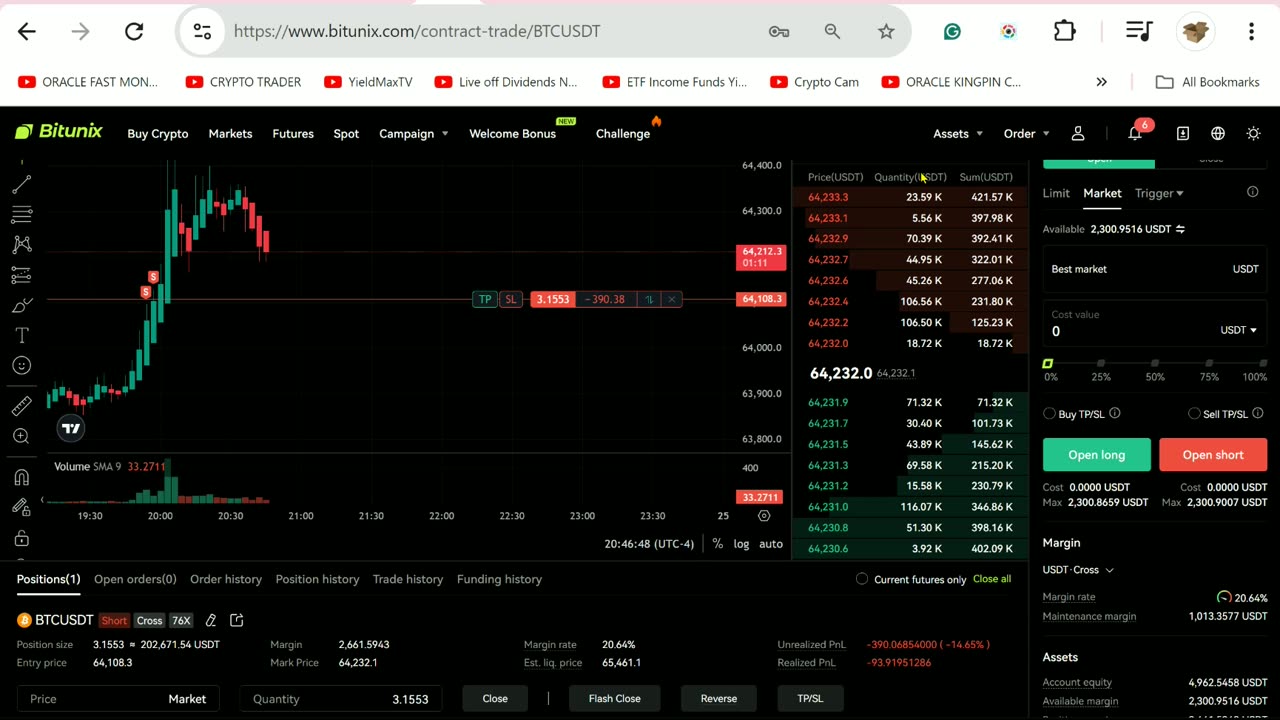This screenshot has height=720, width=1280.
Task: Show more bookmarks with chevron
Action: [x=1101, y=82]
